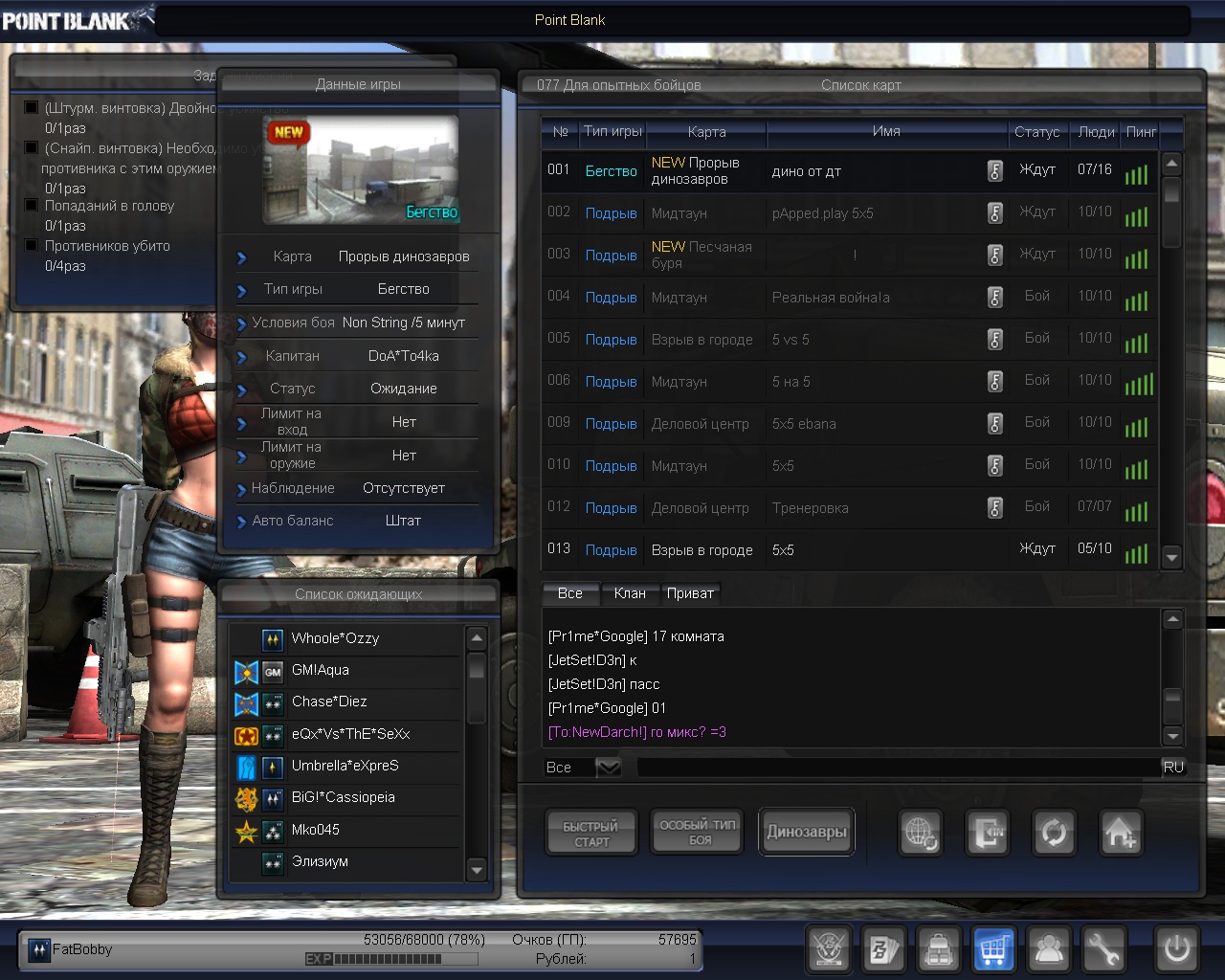The height and width of the screenshot is (980, 1225).
Task: Open the chat channel dropdown
Action: pyautogui.click(x=608, y=768)
